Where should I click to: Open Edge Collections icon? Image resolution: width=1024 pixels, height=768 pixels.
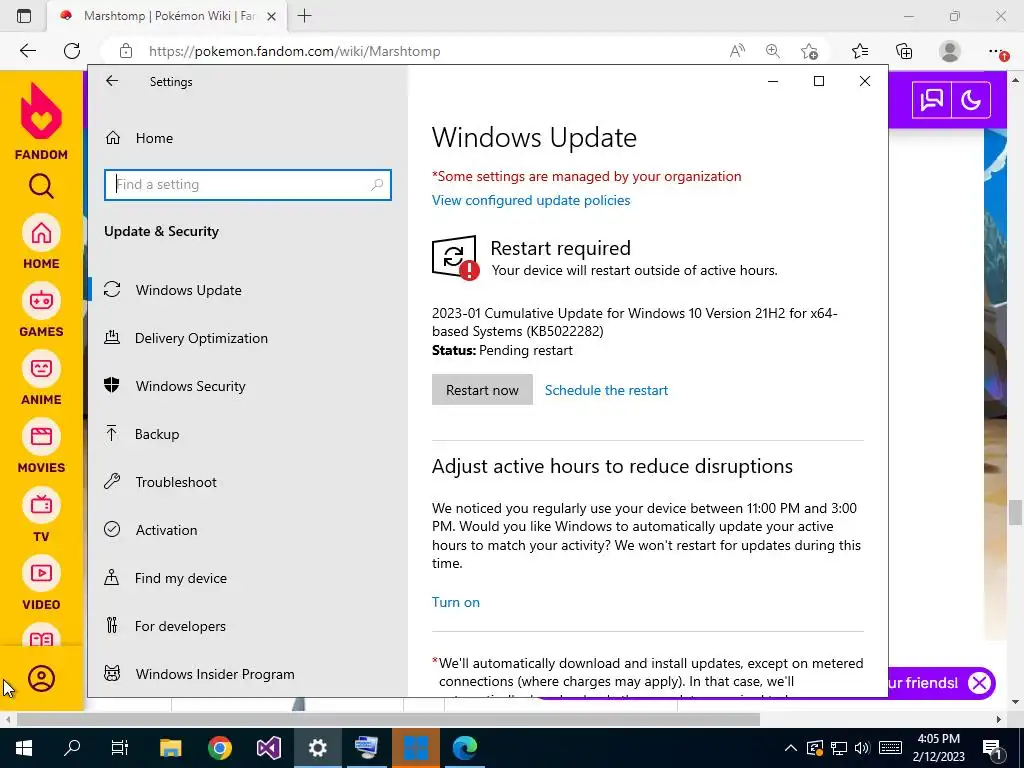pos(904,51)
